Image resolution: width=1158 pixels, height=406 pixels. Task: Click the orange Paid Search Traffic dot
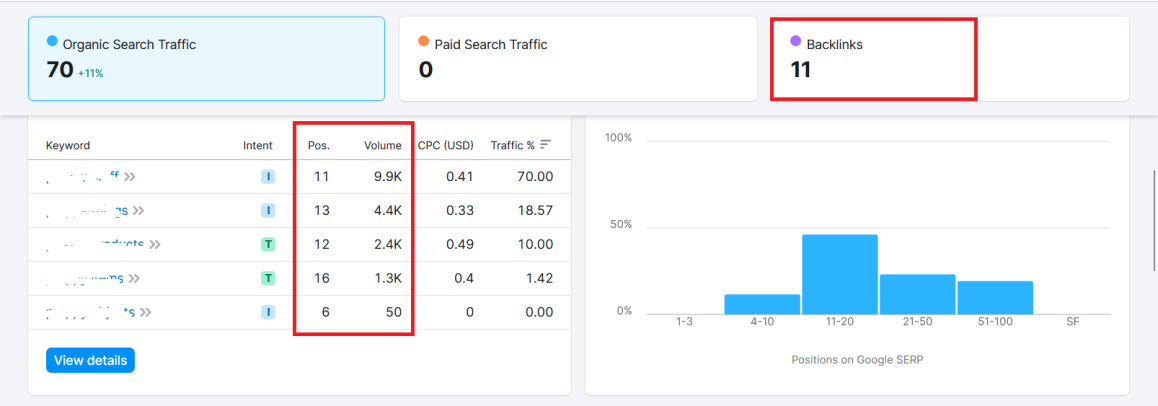(423, 41)
